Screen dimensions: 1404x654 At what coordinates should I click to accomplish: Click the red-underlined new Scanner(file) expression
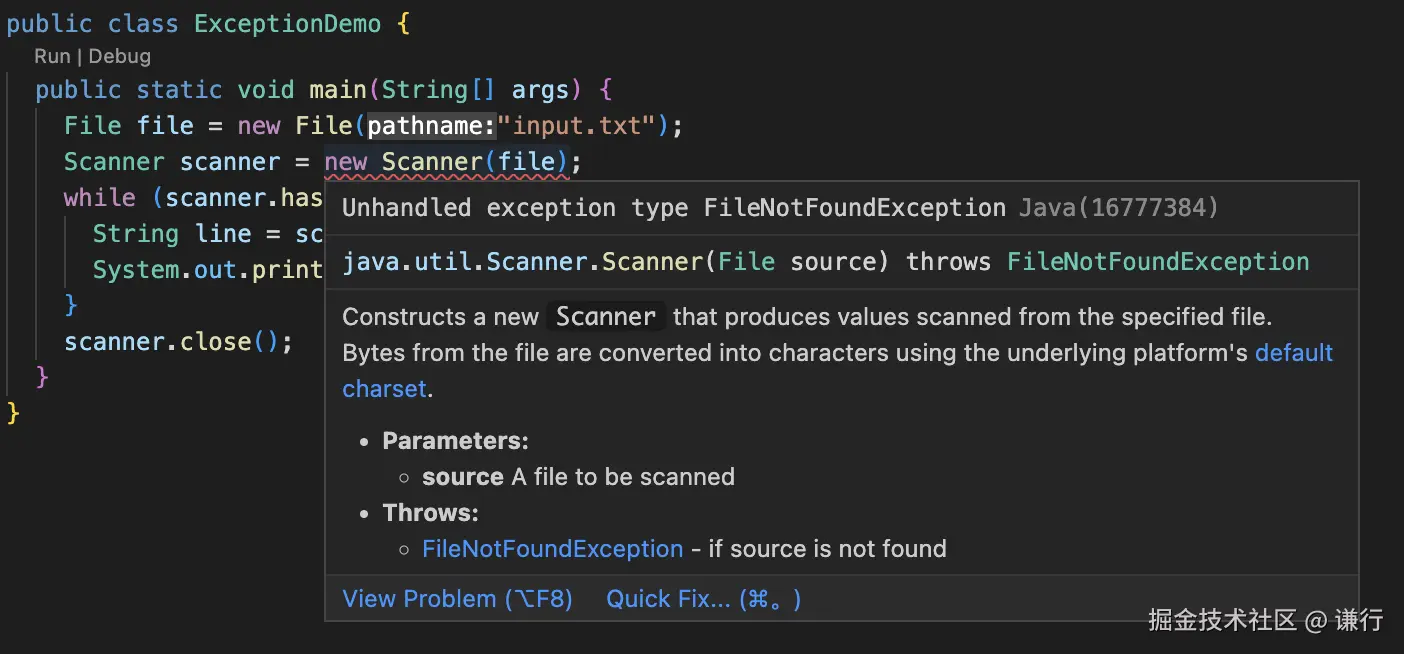[x=446, y=162]
